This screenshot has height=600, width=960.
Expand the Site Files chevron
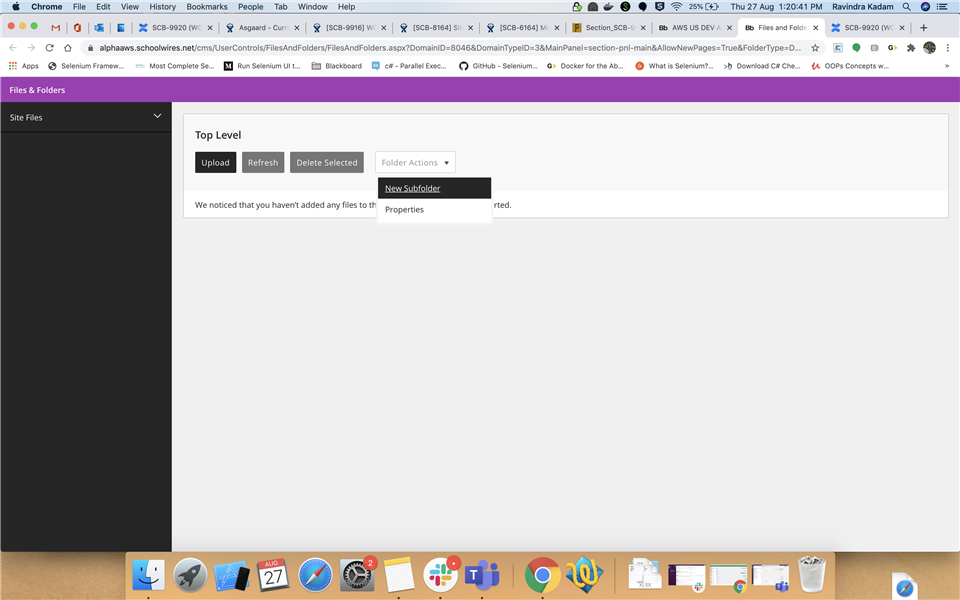point(157,116)
